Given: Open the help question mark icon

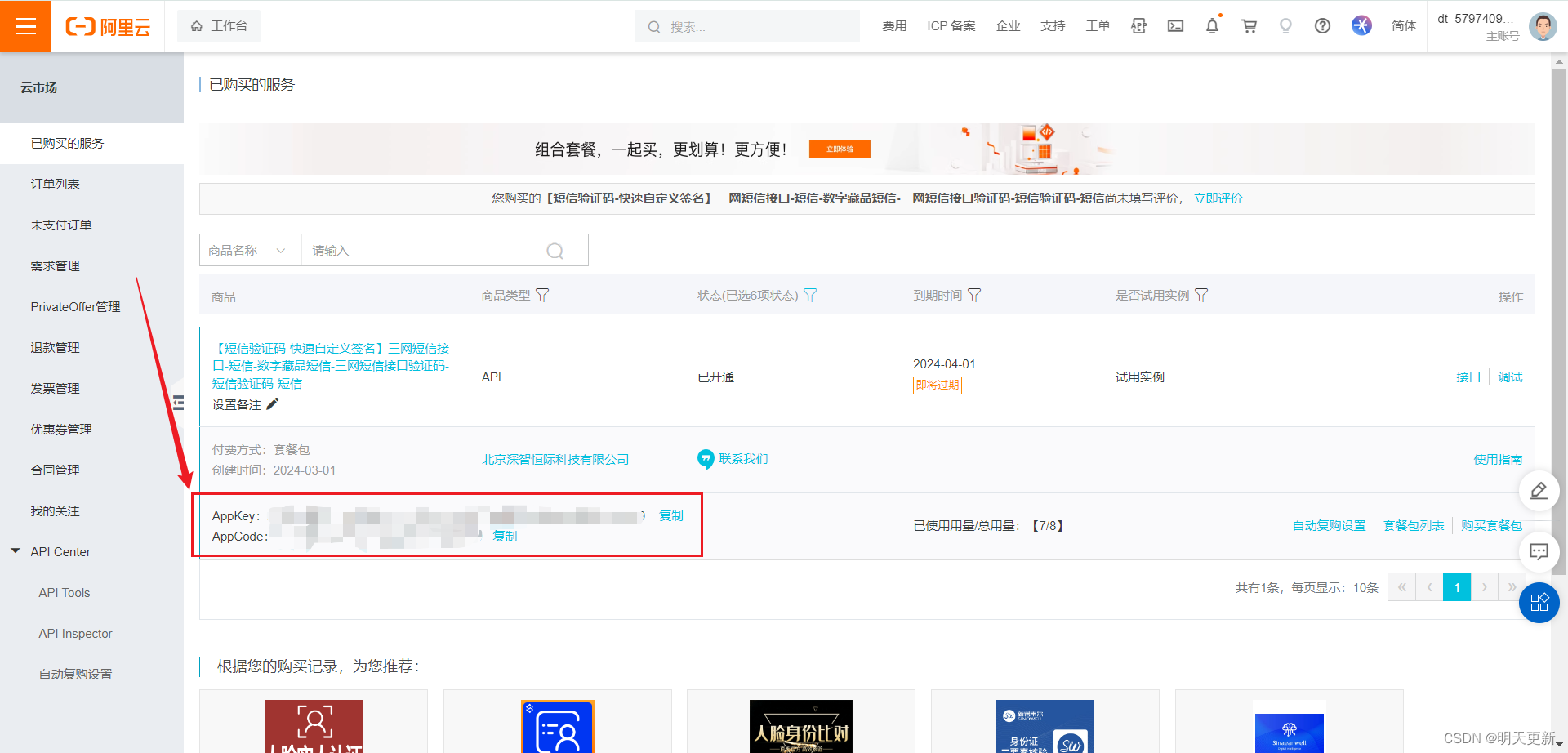Looking at the screenshot, I should click(1322, 26).
